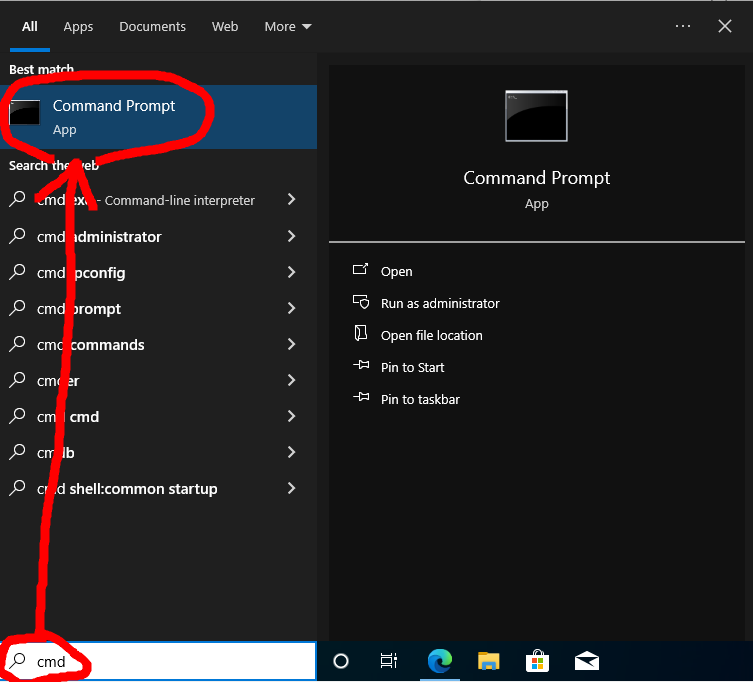The height and width of the screenshot is (682, 753).
Task: Click Run as administrator
Action: [x=440, y=304]
